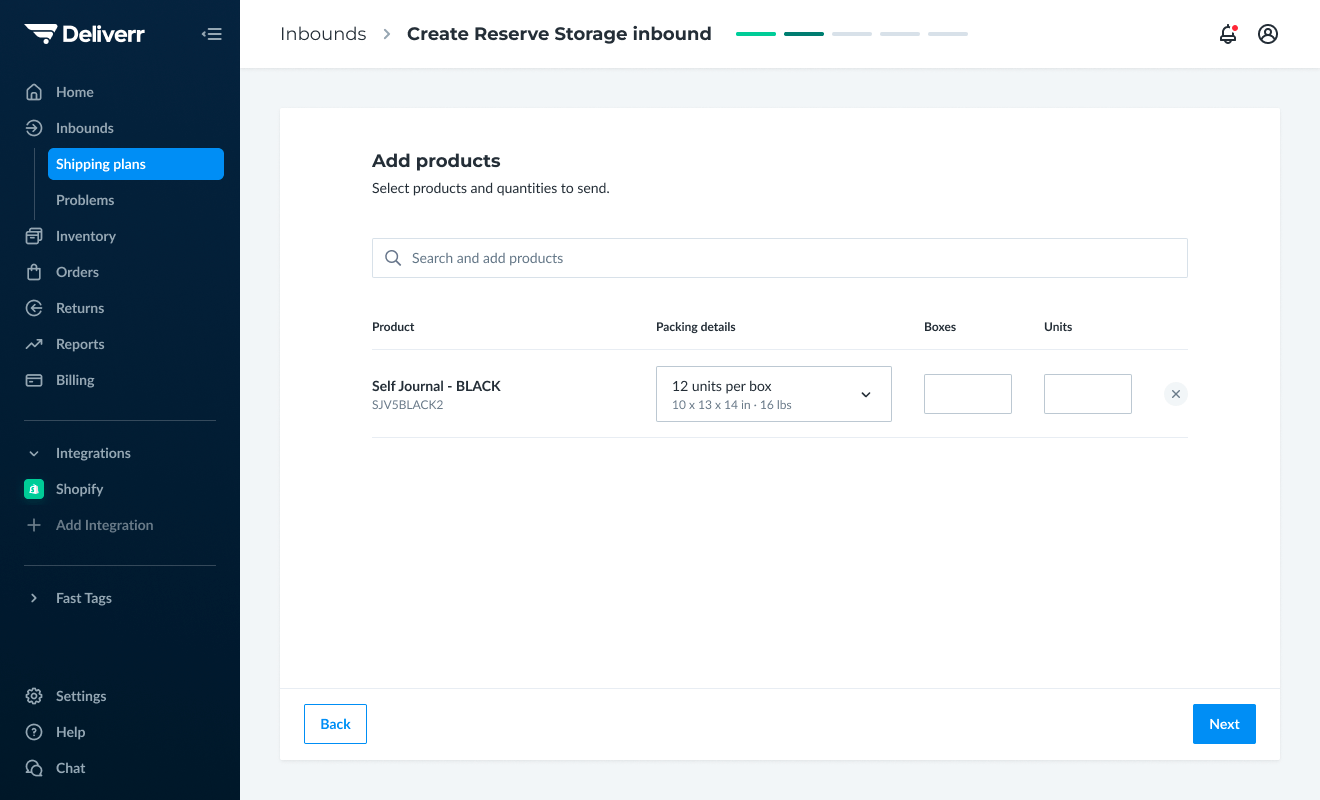1320x800 pixels.
Task: Click the Back button
Action: [x=335, y=723]
